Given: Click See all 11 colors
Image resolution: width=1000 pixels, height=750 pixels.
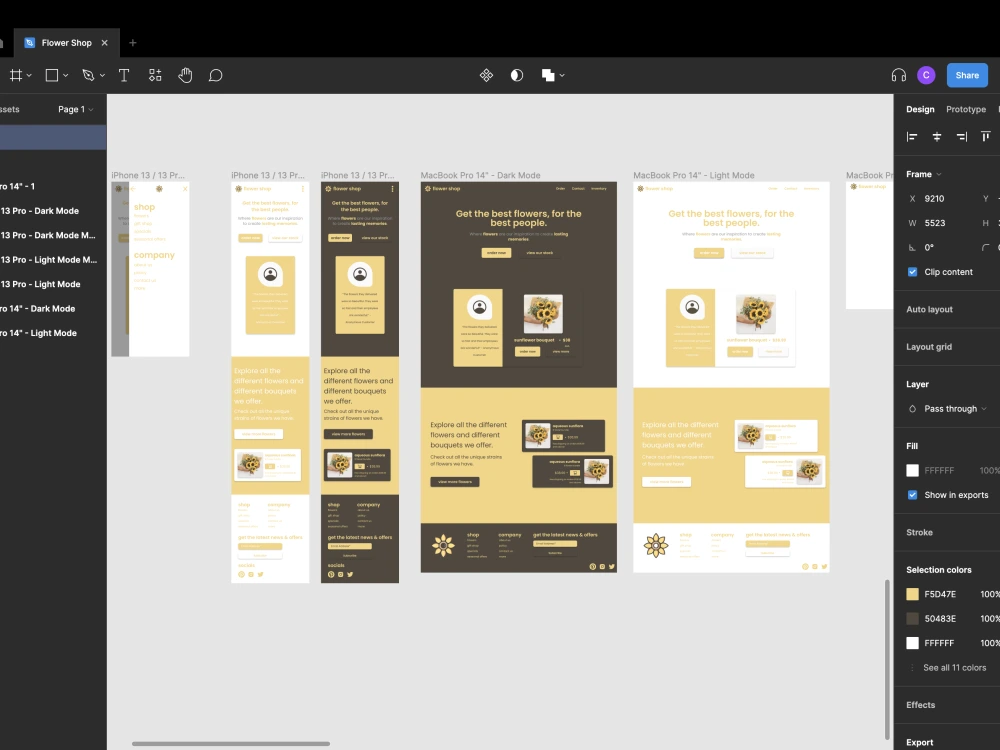Looking at the screenshot, I should click(954, 668).
